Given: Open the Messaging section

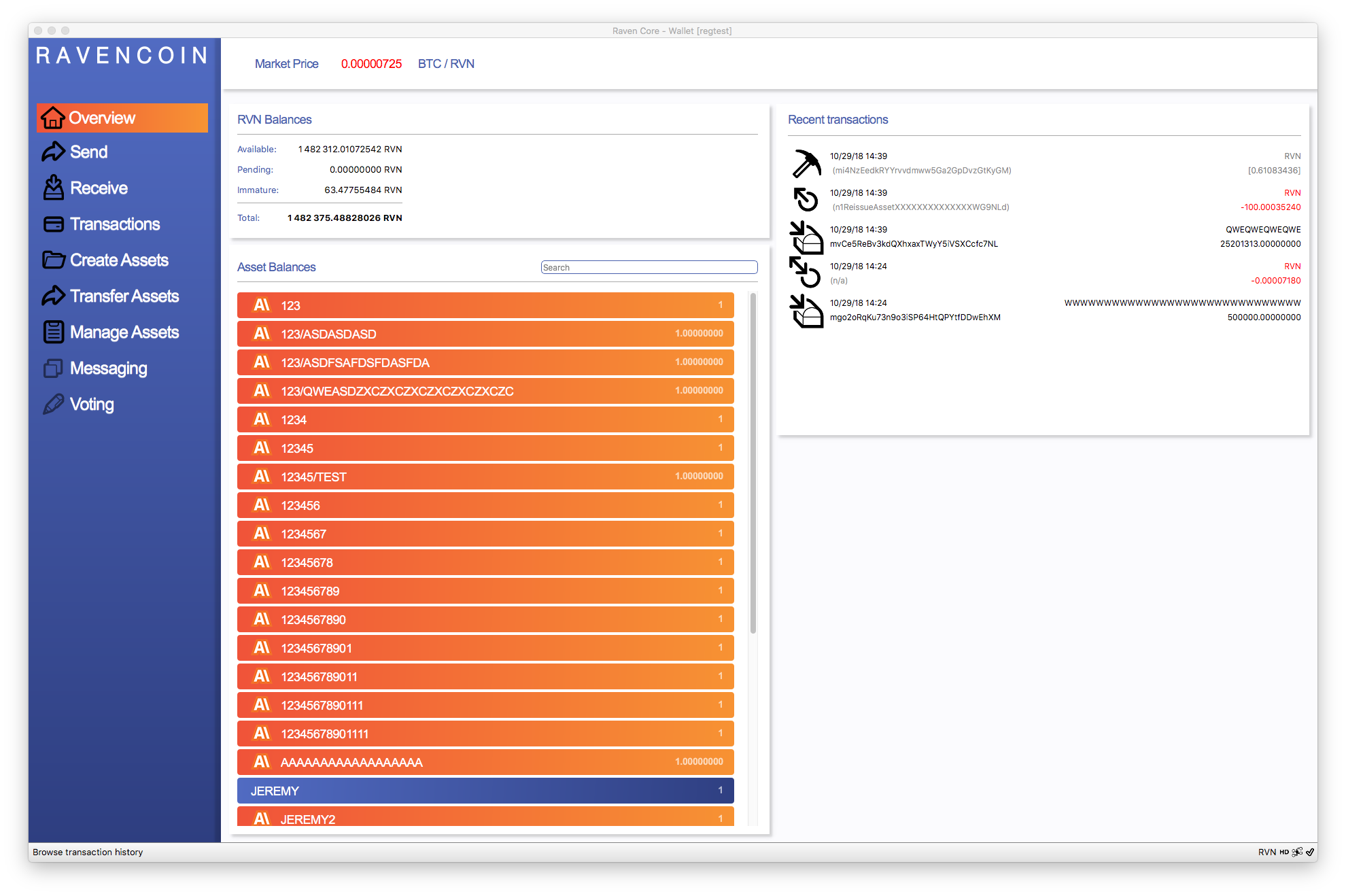Looking at the screenshot, I should click(108, 368).
